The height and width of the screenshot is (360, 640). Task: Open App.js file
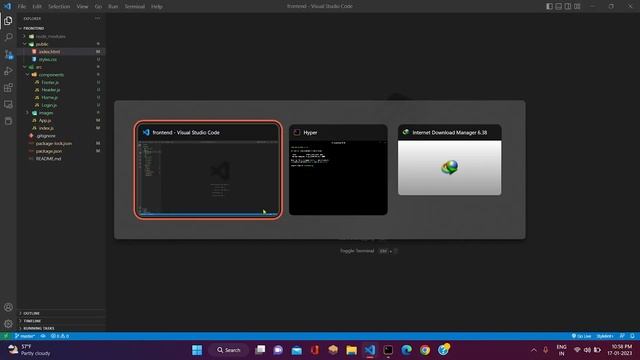tap(45, 120)
